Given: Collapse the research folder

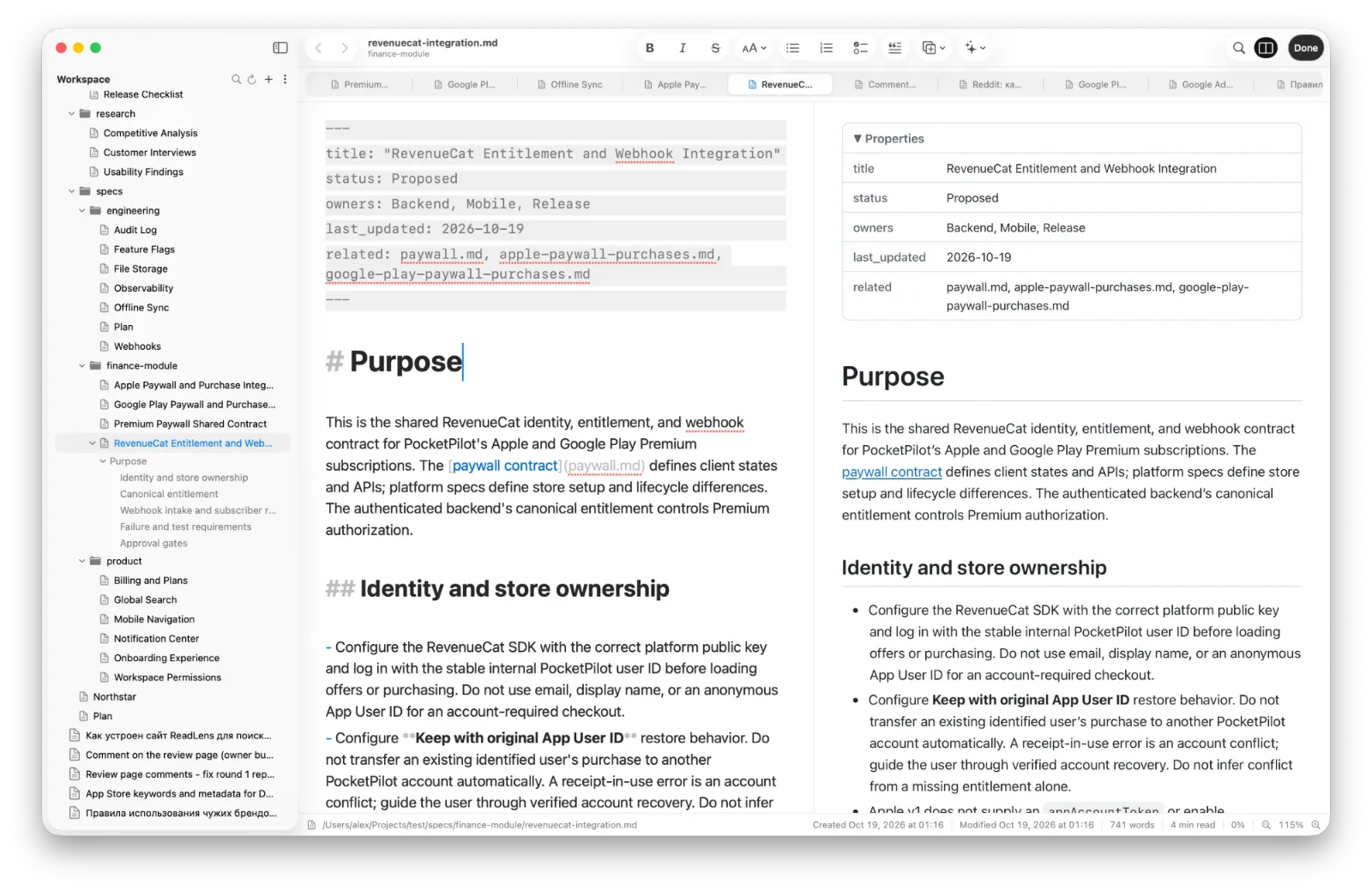Looking at the screenshot, I should pos(72,114).
